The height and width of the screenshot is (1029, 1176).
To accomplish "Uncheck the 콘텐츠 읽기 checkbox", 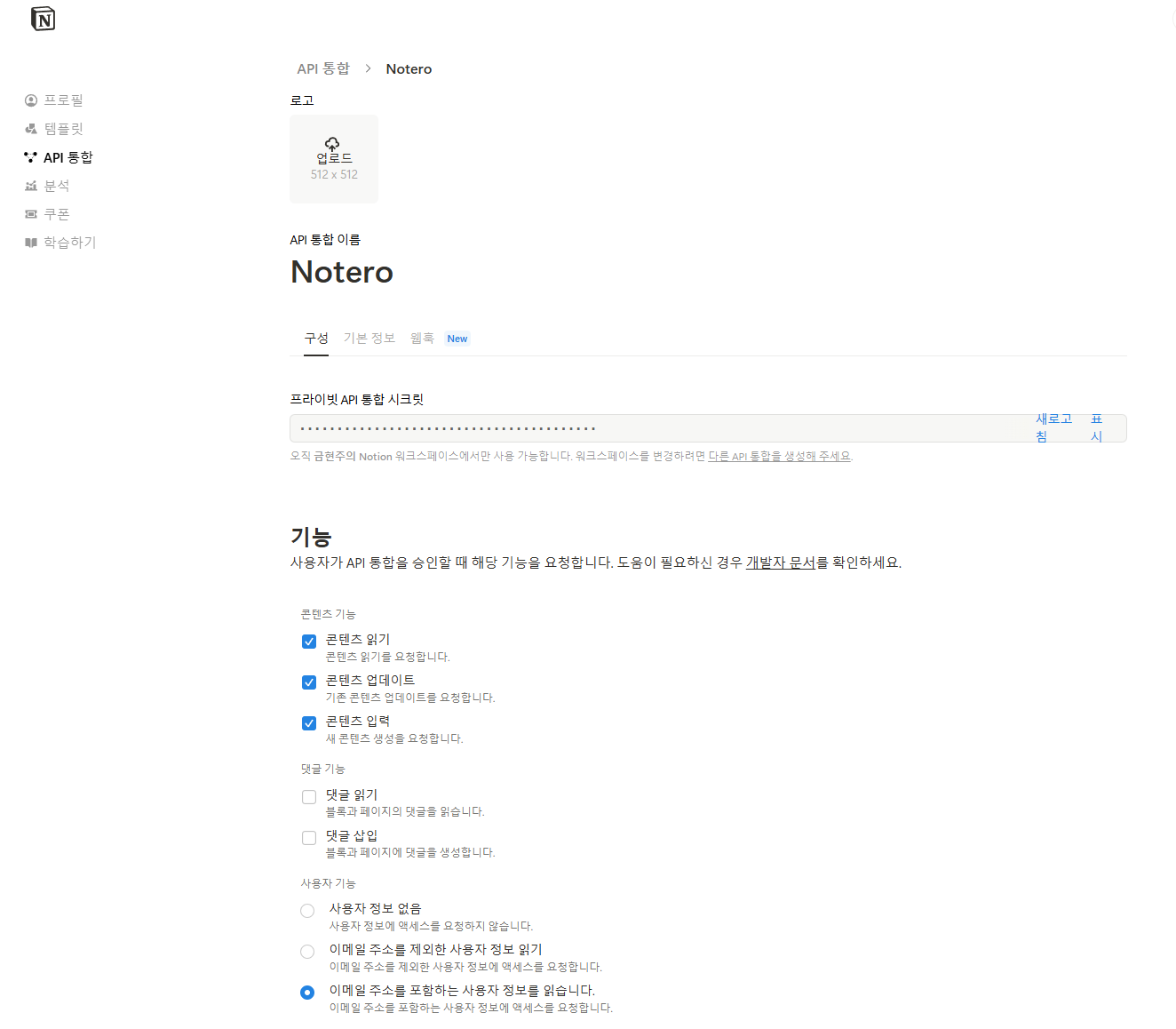I will (309, 642).
